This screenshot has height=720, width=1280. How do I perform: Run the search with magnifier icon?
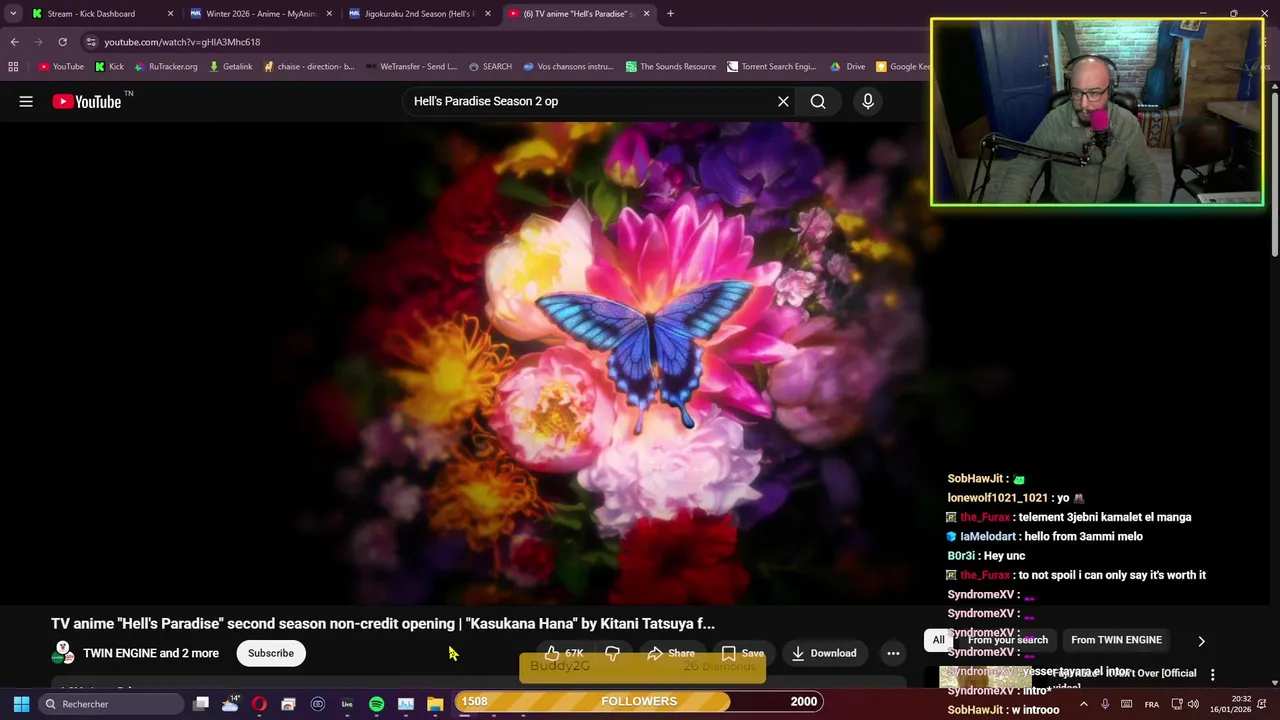(x=818, y=101)
